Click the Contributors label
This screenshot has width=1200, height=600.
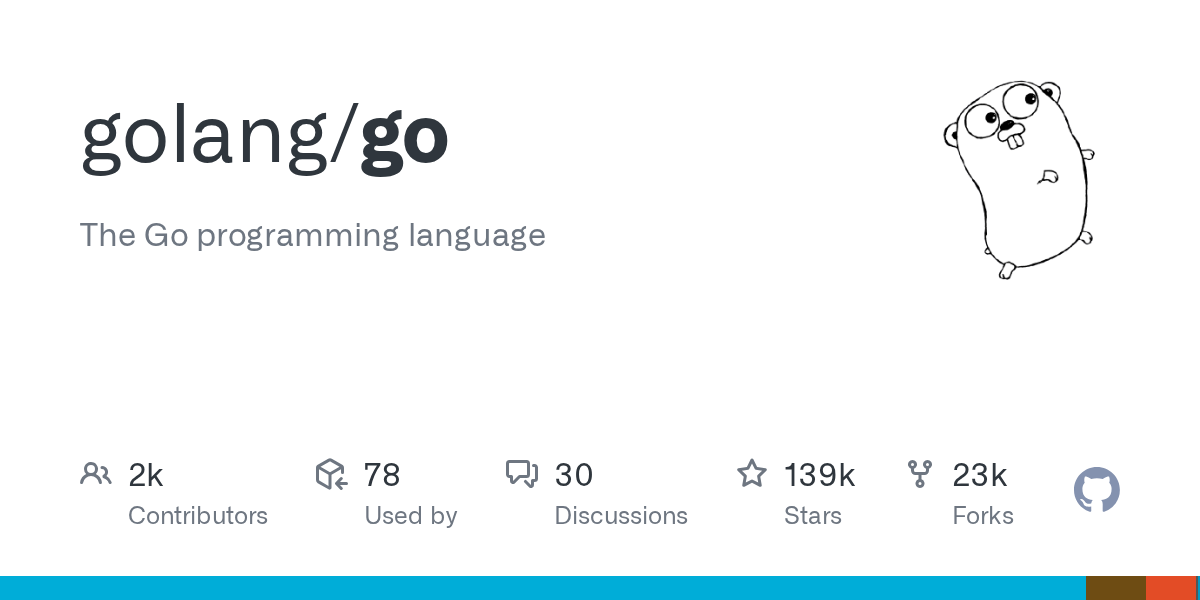pyautogui.click(x=198, y=516)
